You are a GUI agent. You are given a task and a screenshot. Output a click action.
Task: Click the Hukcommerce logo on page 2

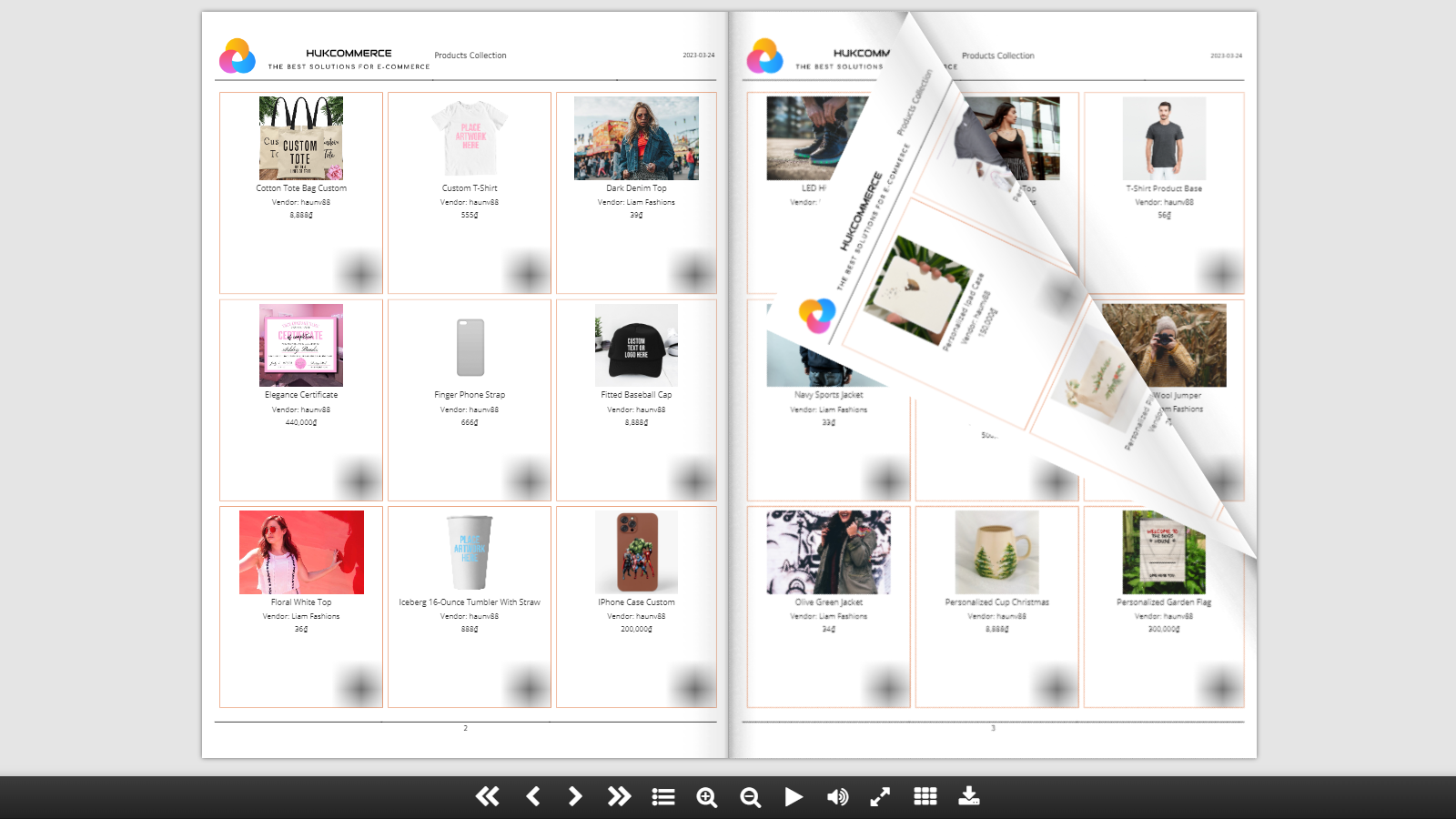click(x=238, y=56)
